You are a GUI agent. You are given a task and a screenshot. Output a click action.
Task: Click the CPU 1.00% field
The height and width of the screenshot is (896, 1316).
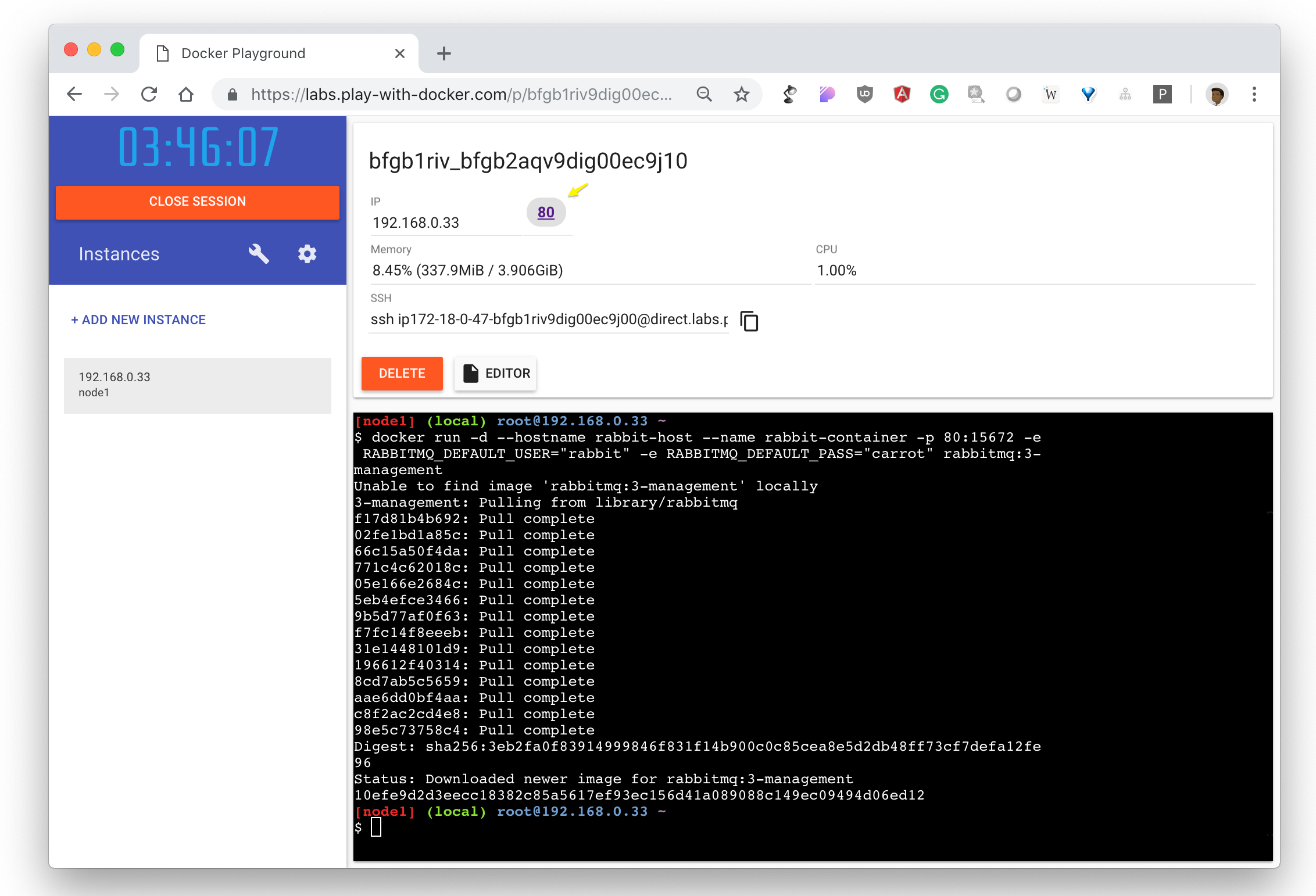click(x=1035, y=271)
